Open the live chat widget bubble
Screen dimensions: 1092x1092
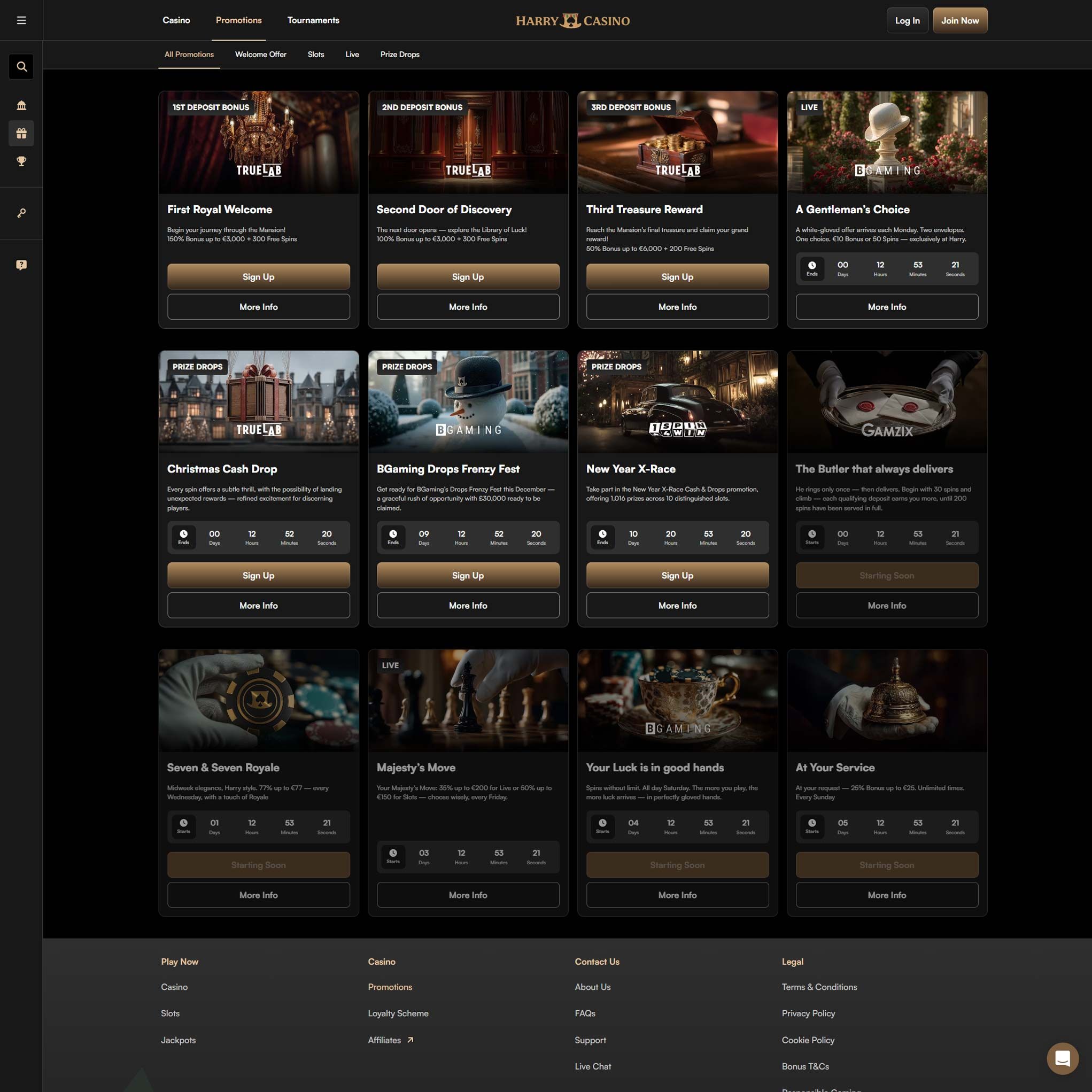coord(1062,1058)
